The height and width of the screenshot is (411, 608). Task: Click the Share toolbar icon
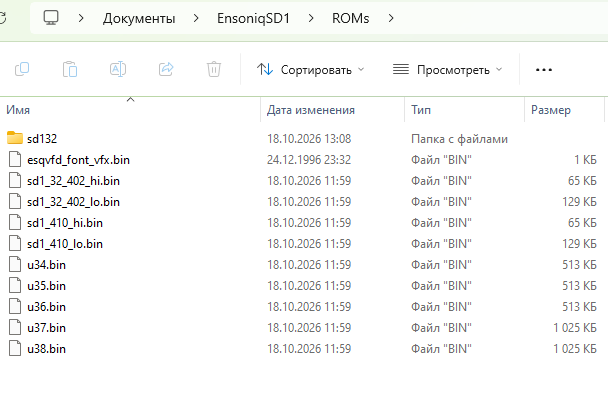[166, 69]
